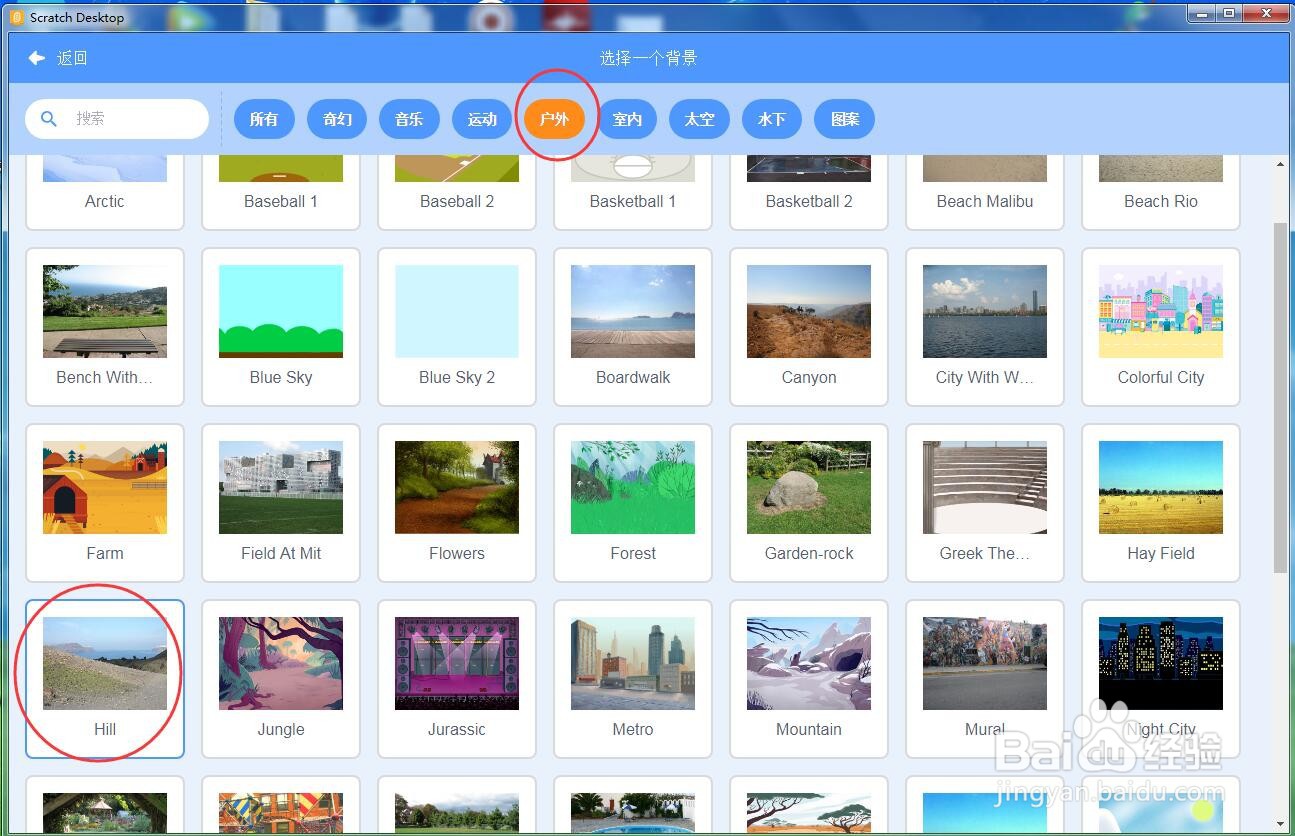Pick the Bench With View backdrop
The height and width of the screenshot is (836, 1295).
coord(105,327)
